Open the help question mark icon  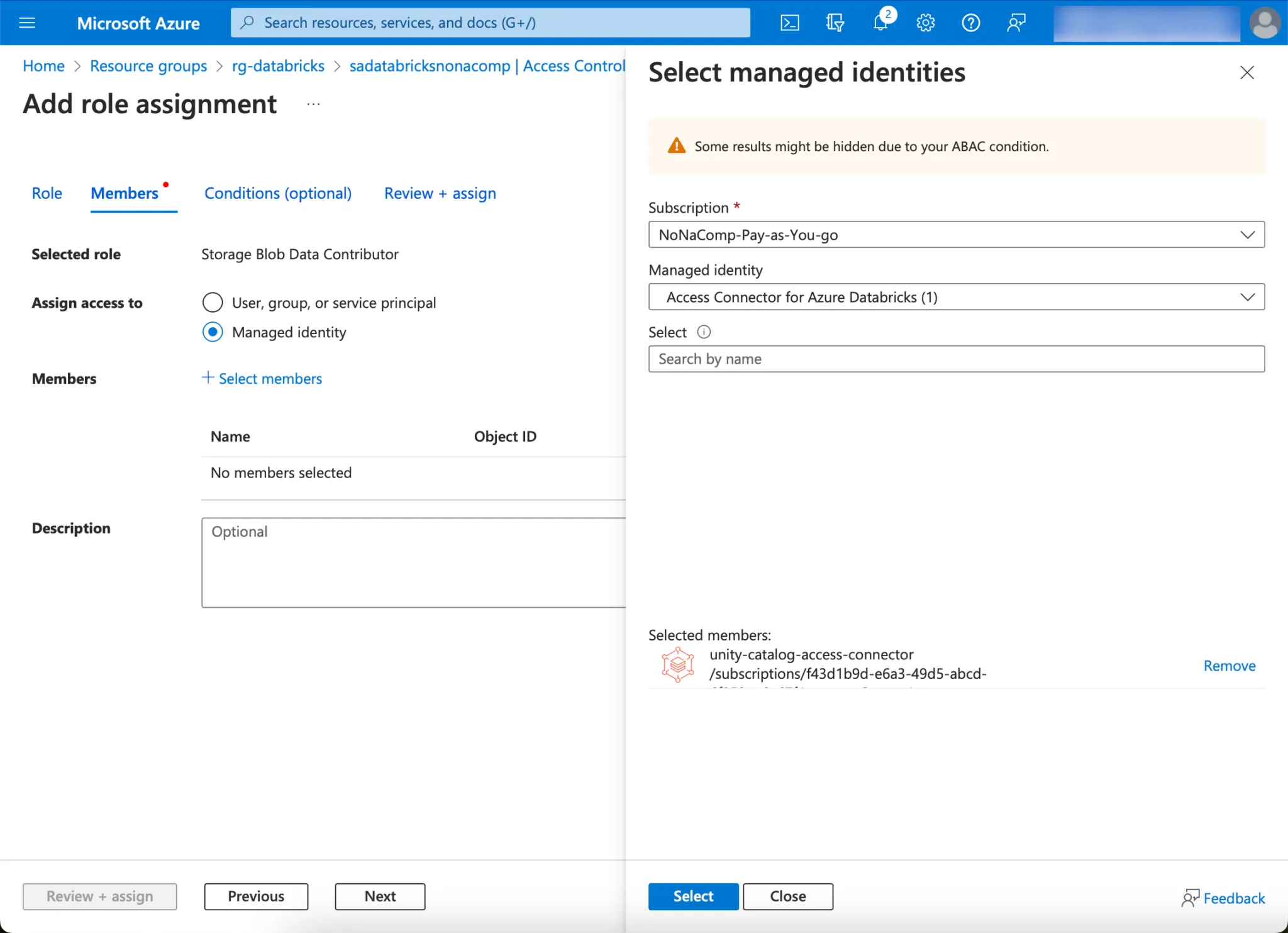point(970,23)
